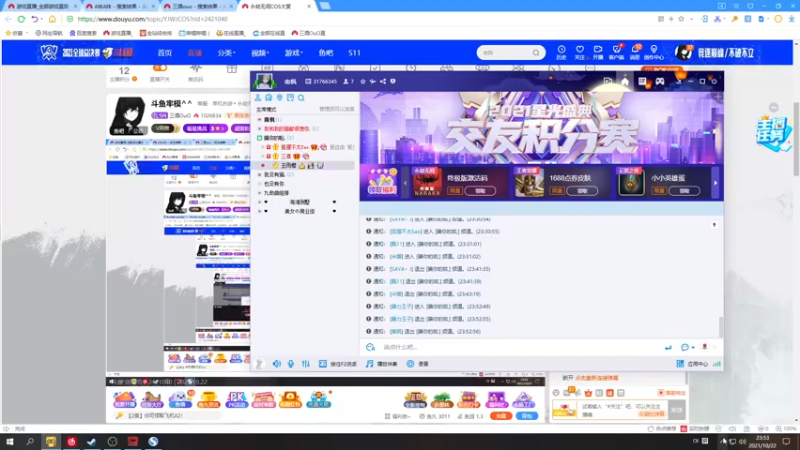The height and width of the screenshot is (450, 800).
Task: Click the video recording icon in YY header
Action: [607, 81]
